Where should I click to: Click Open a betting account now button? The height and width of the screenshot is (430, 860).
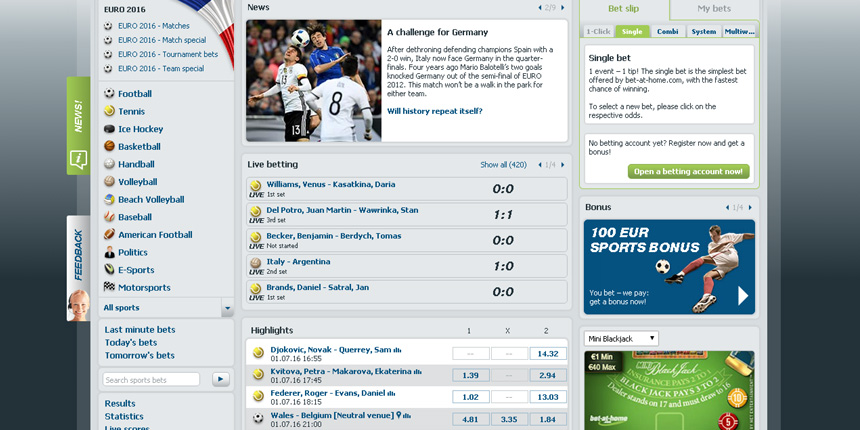(688, 172)
